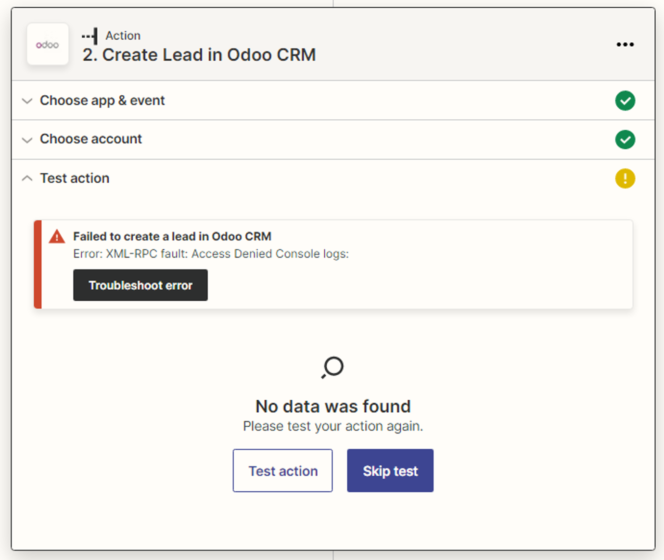Image resolution: width=664 pixels, height=560 pixels.
Task: Click yellow warning icon beside Test action
Action: coord(625,178)
